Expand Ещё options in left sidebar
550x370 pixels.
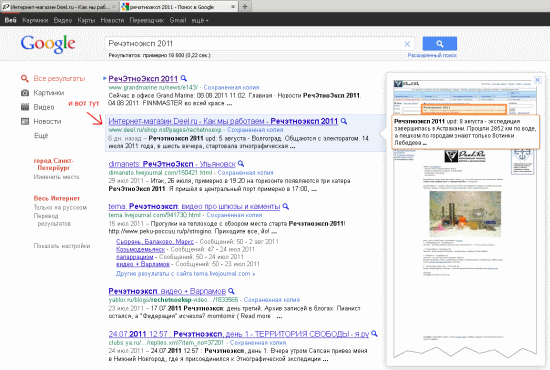pyautogui.click(x=41, y=136)
